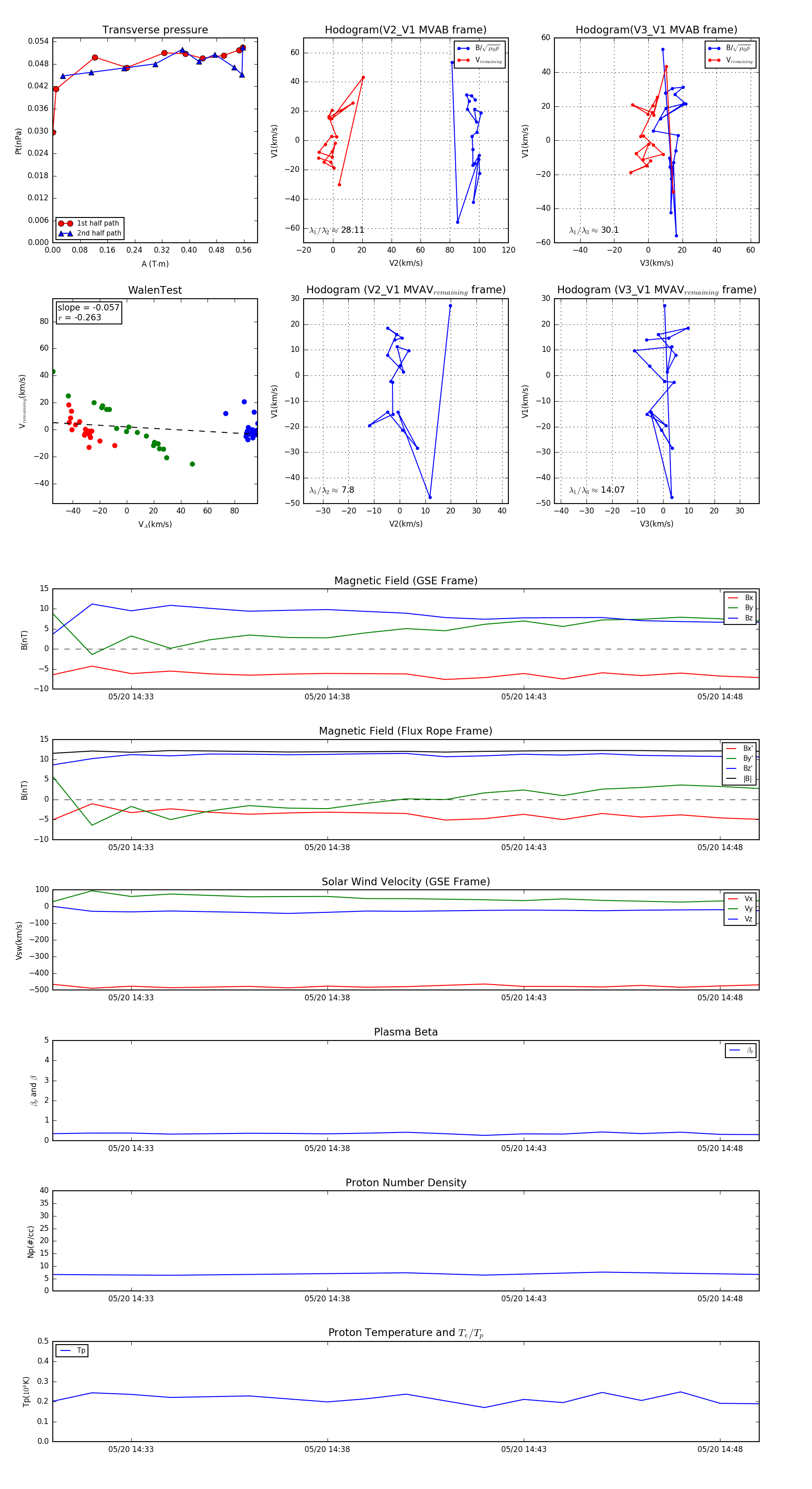The width and height of the screenshot is (812, 1489).
Task: Select 'Tp' legend entry in temperature plot
Action: coord(73,1351)
